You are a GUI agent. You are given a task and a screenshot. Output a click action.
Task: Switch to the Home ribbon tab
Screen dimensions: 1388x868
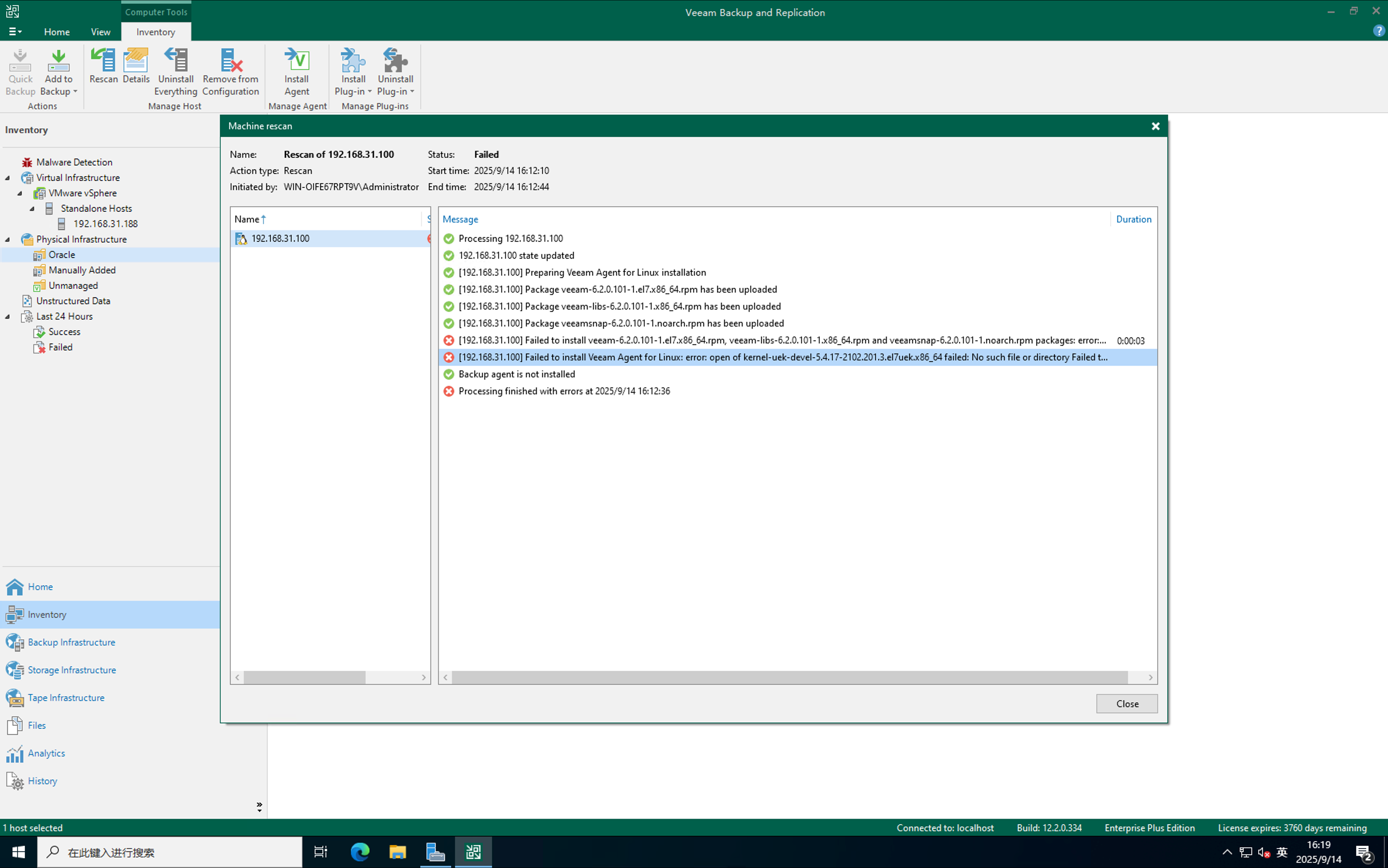pyautogui.click(x=56, y=32)
